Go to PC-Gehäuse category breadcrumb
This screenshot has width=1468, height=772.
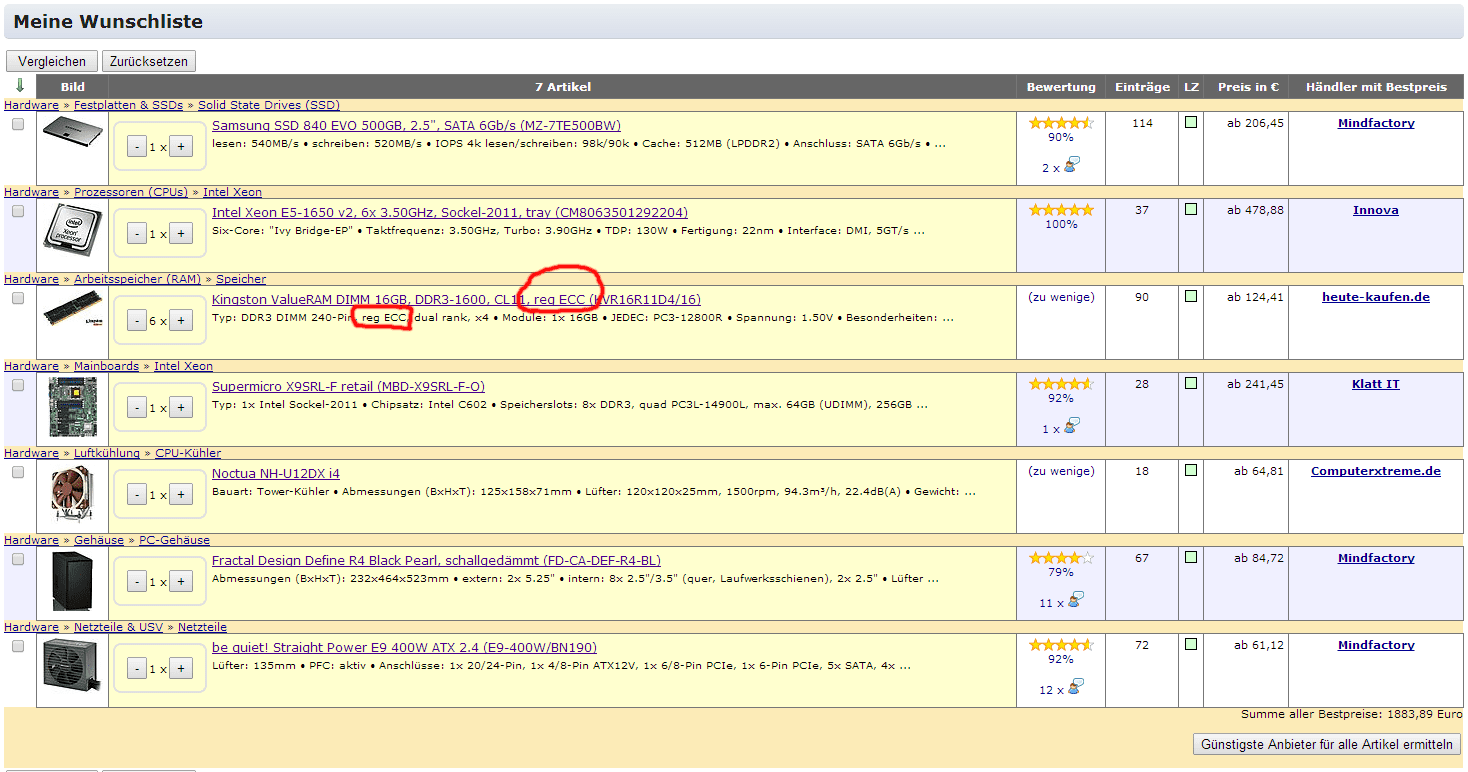pos(174,540)
